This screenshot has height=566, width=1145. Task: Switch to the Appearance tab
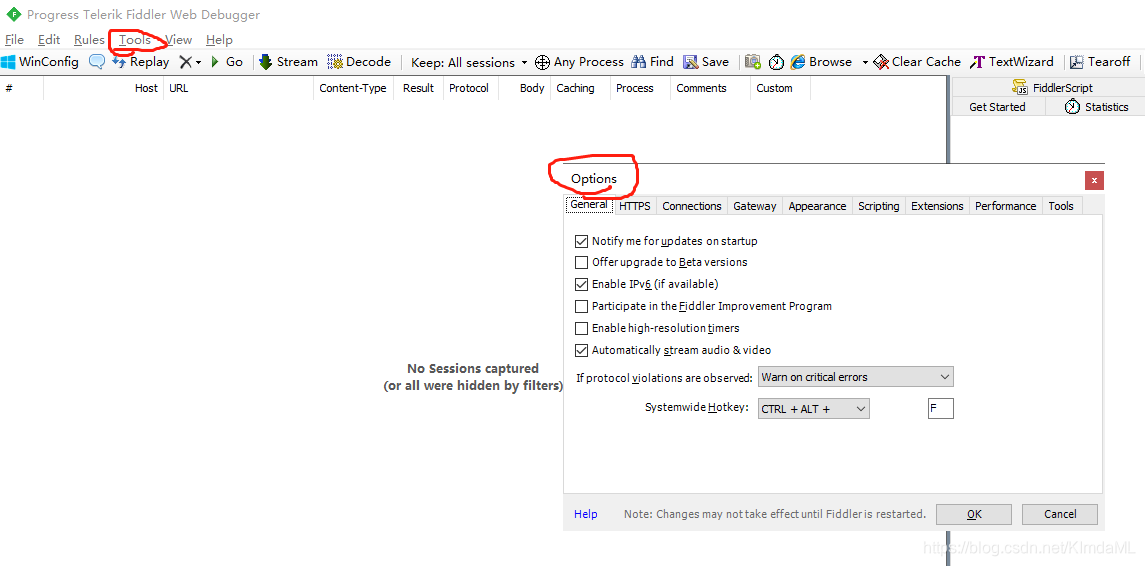[817, 206]
